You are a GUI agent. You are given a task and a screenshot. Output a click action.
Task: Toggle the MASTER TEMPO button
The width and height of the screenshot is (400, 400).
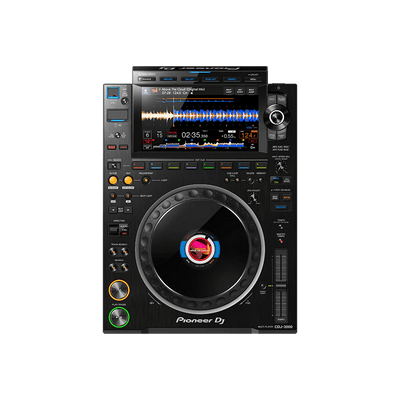pos(281,240)
